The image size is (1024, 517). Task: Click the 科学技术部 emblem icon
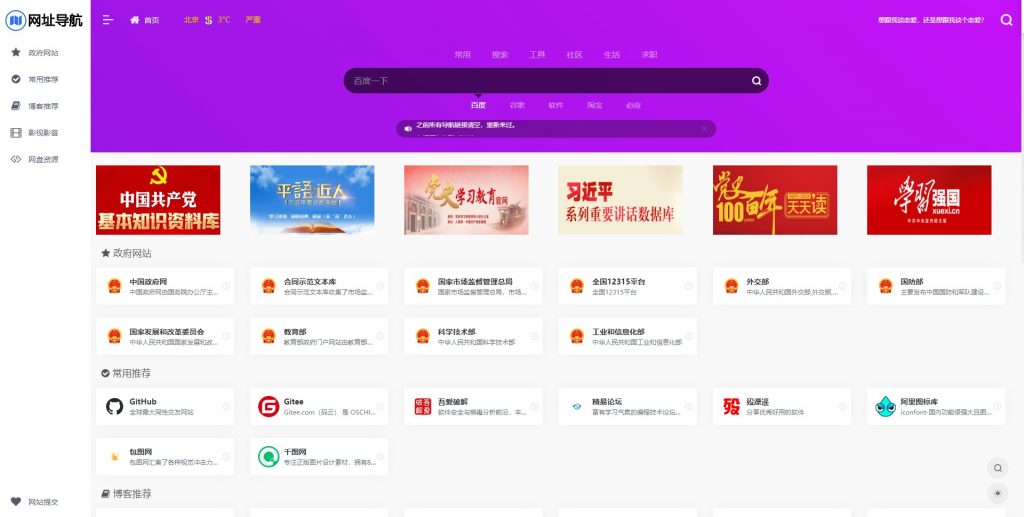tap(423, 336)
